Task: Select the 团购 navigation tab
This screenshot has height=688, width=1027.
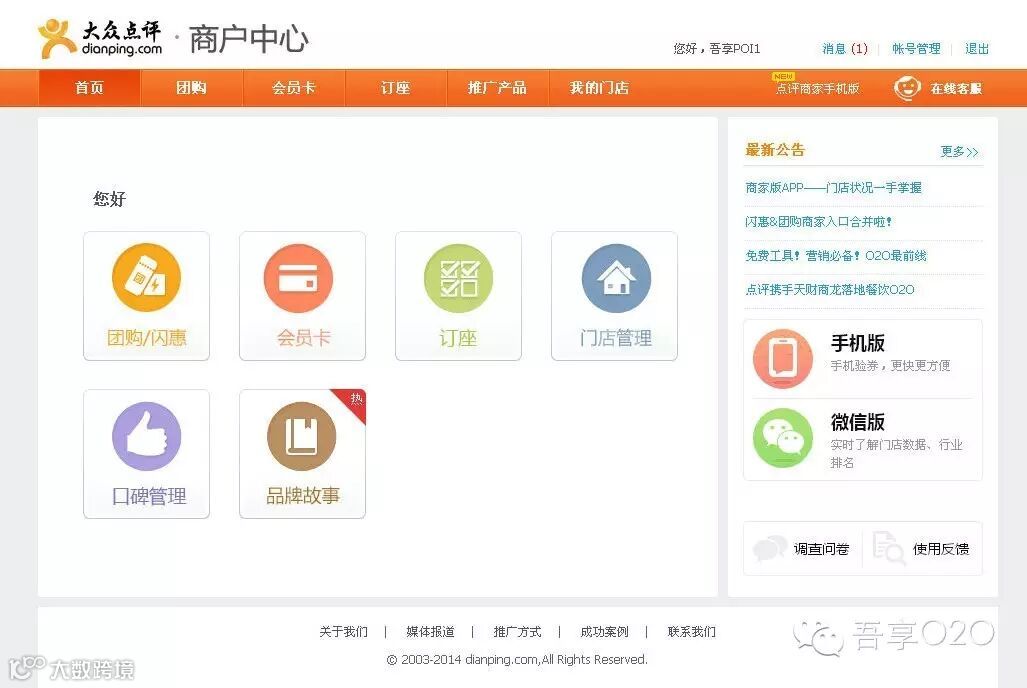Action: (191, 88)
